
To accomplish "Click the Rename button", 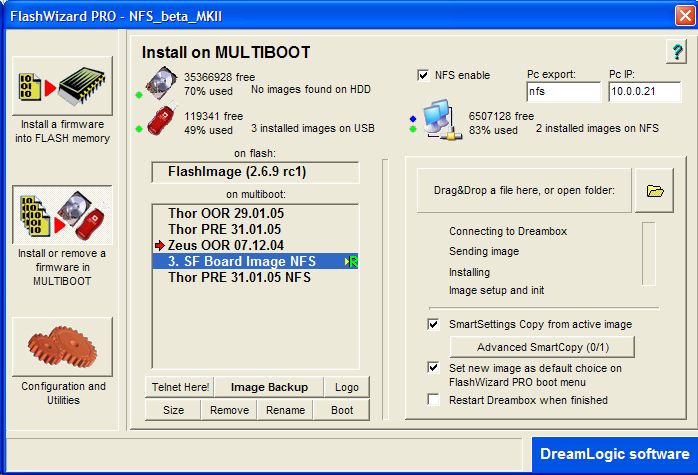I will tap(285, 410).
